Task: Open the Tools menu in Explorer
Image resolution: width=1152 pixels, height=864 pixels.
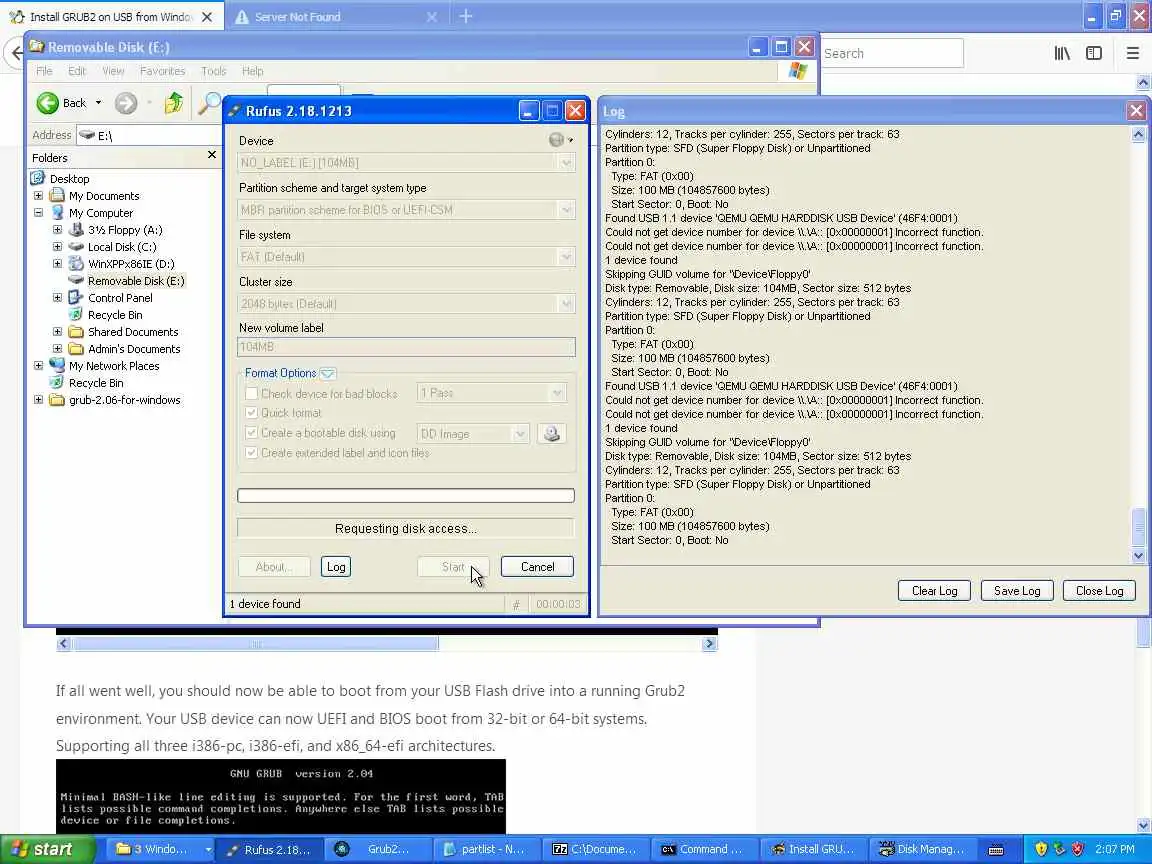Action: coord(214,71)
